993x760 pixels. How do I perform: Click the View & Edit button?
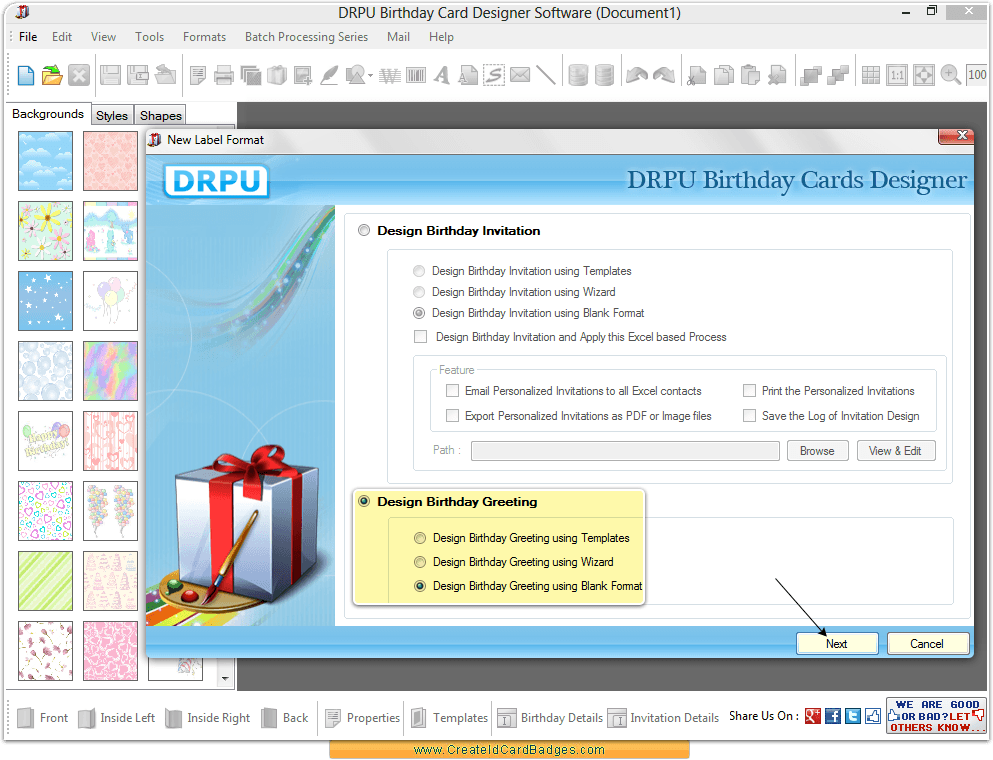click(895, 451)
